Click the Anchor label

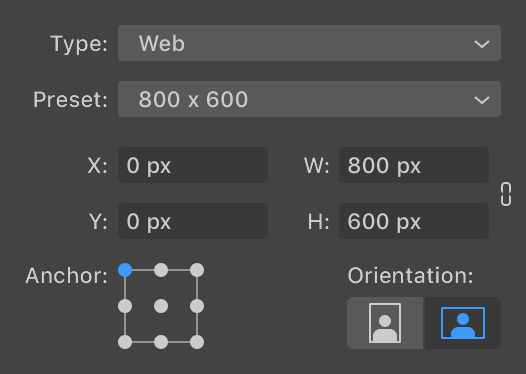coord(66,276)
